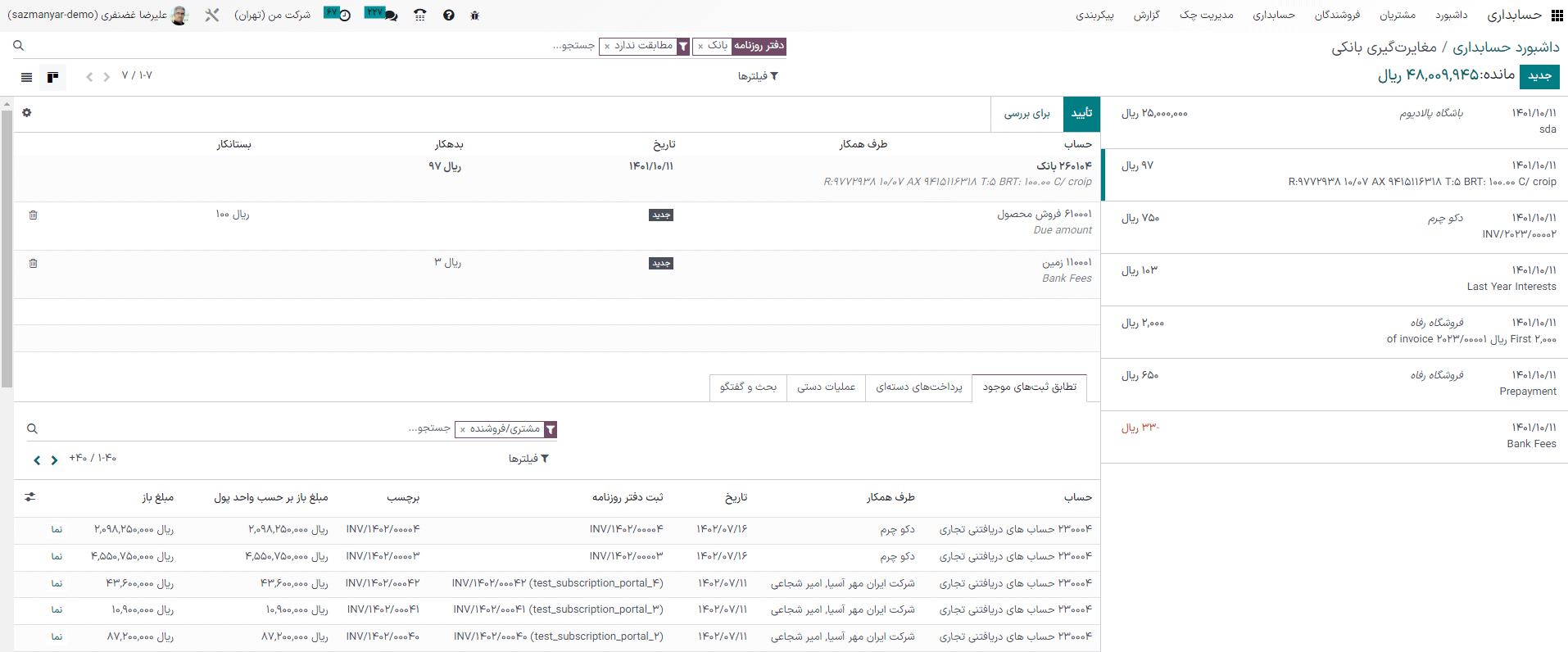Remove the مطابقت ندارد filter

click(607, 47)
